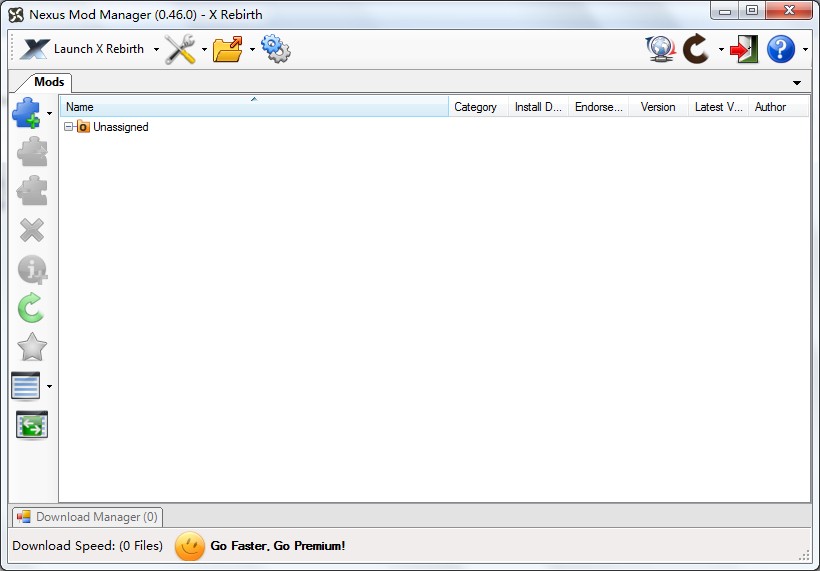Image resolution: width=820 pixels, height=571 pixels.
Task: Click the green circular arrow in the sidebar
Action: pyautogui.click(x=31, y=307)
